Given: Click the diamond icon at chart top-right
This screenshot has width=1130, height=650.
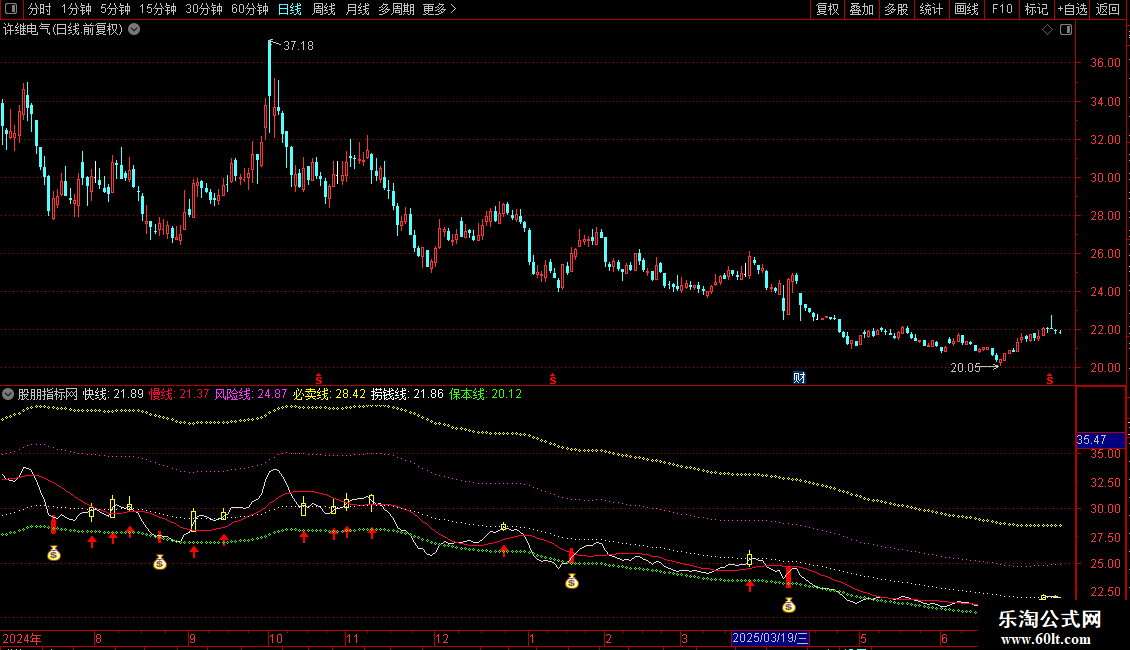Looking at the screenshot, I should click(1047, 30).
